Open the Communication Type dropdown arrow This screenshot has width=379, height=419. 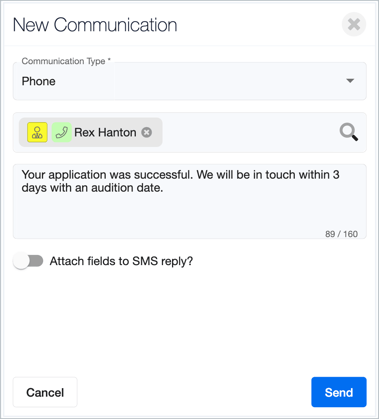click(350, 81)
